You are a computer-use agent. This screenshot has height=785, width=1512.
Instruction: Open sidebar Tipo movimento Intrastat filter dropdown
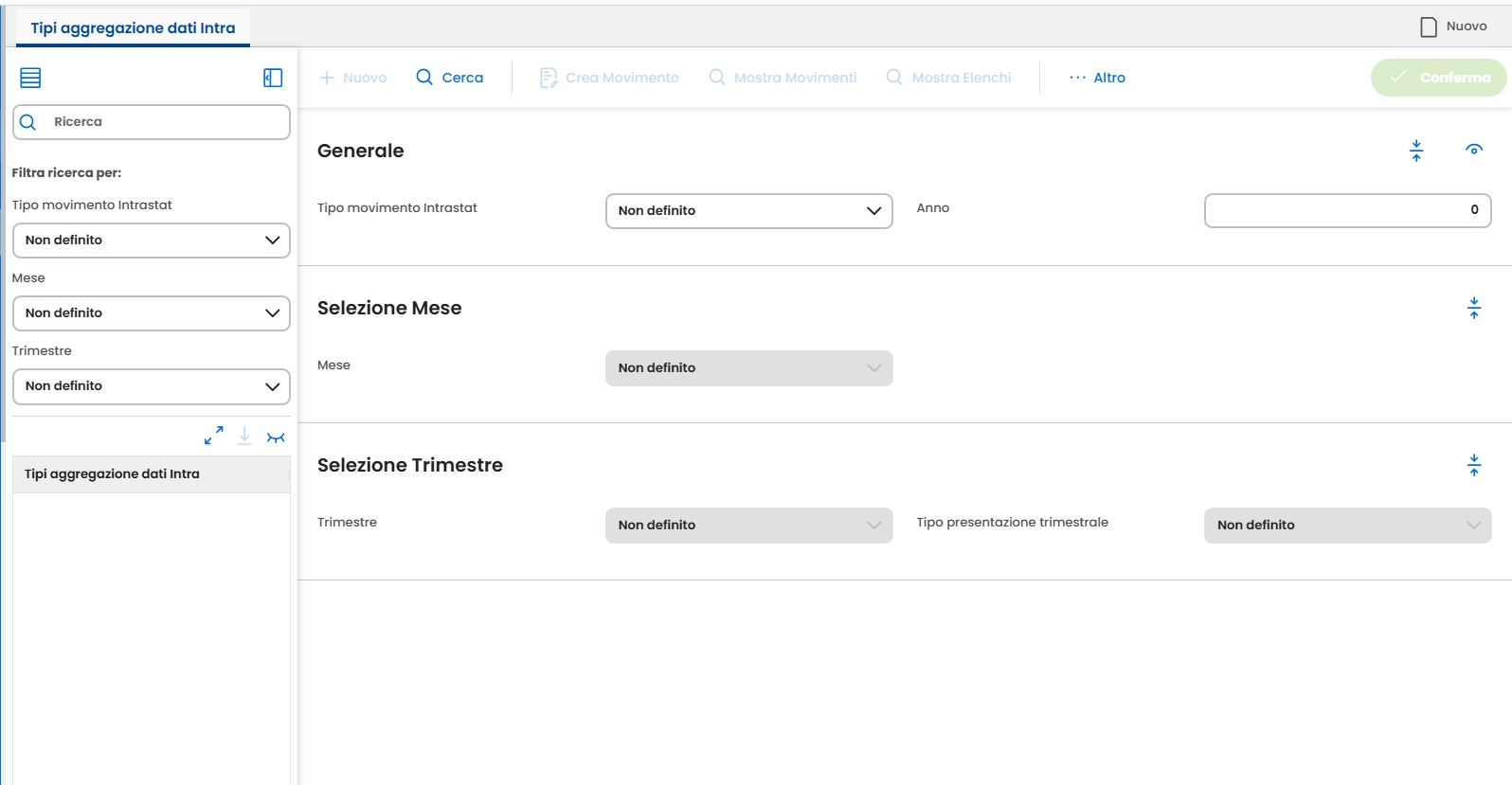pyautogui.click(x=152, y=241)
